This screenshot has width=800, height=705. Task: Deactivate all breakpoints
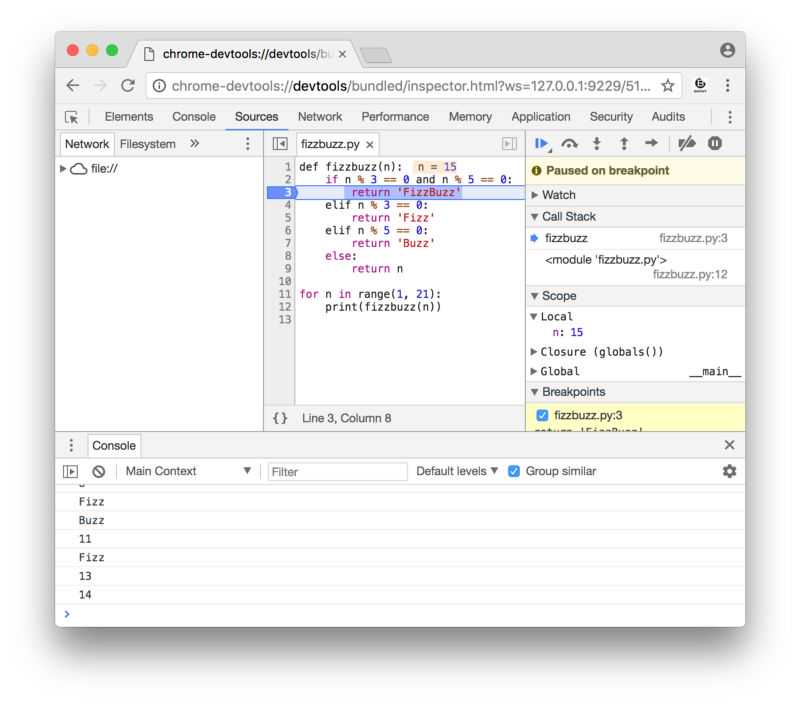click(x=686, y=144)
